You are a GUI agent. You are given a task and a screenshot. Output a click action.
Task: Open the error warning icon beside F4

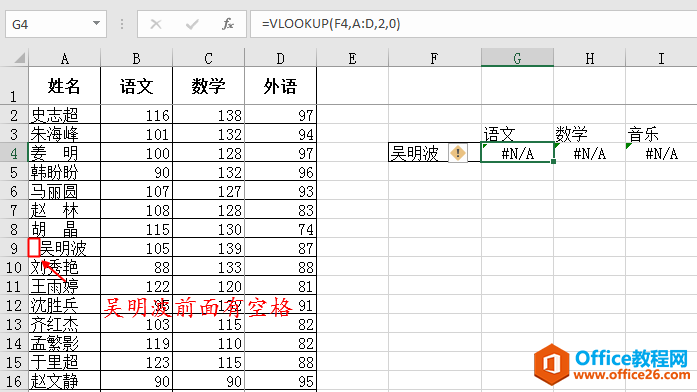pyautogui.click(x=458, y=153)
